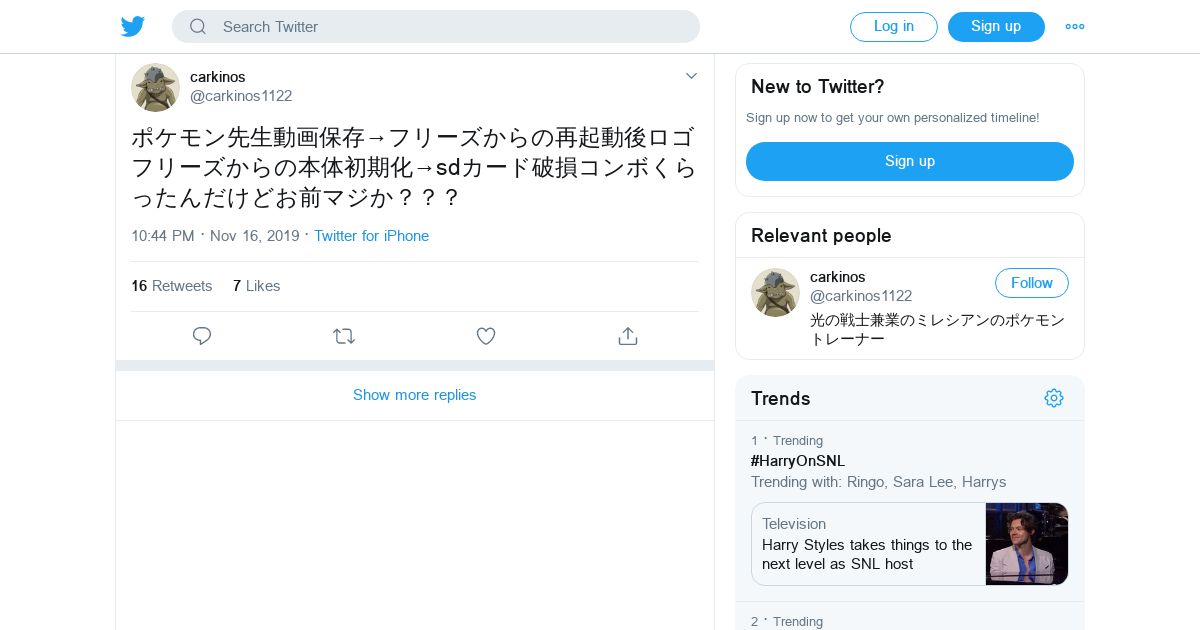Like the tweet with heart icon
Image resolution: width=1200 pixels, height=630 pixels.
(x=486, y=336)
